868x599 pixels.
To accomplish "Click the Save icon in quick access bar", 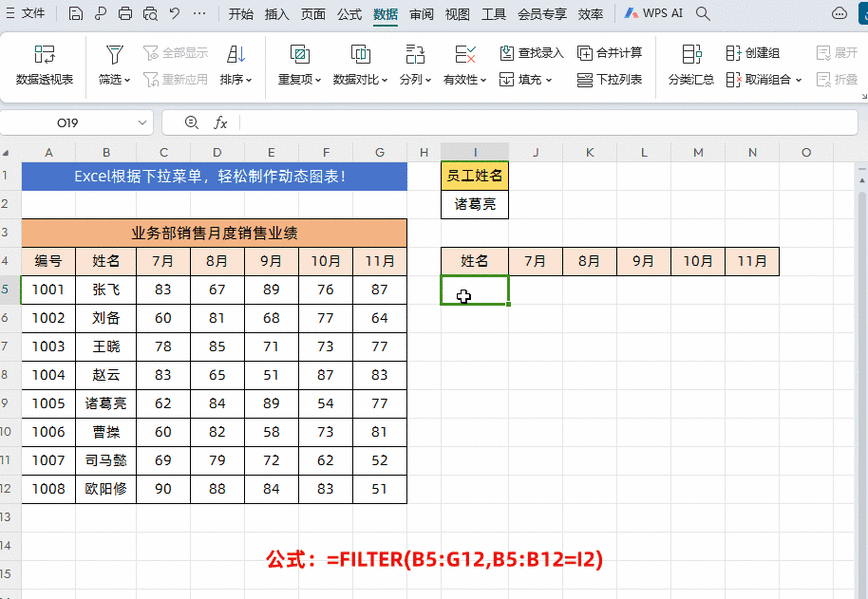I will pos(75,13).
